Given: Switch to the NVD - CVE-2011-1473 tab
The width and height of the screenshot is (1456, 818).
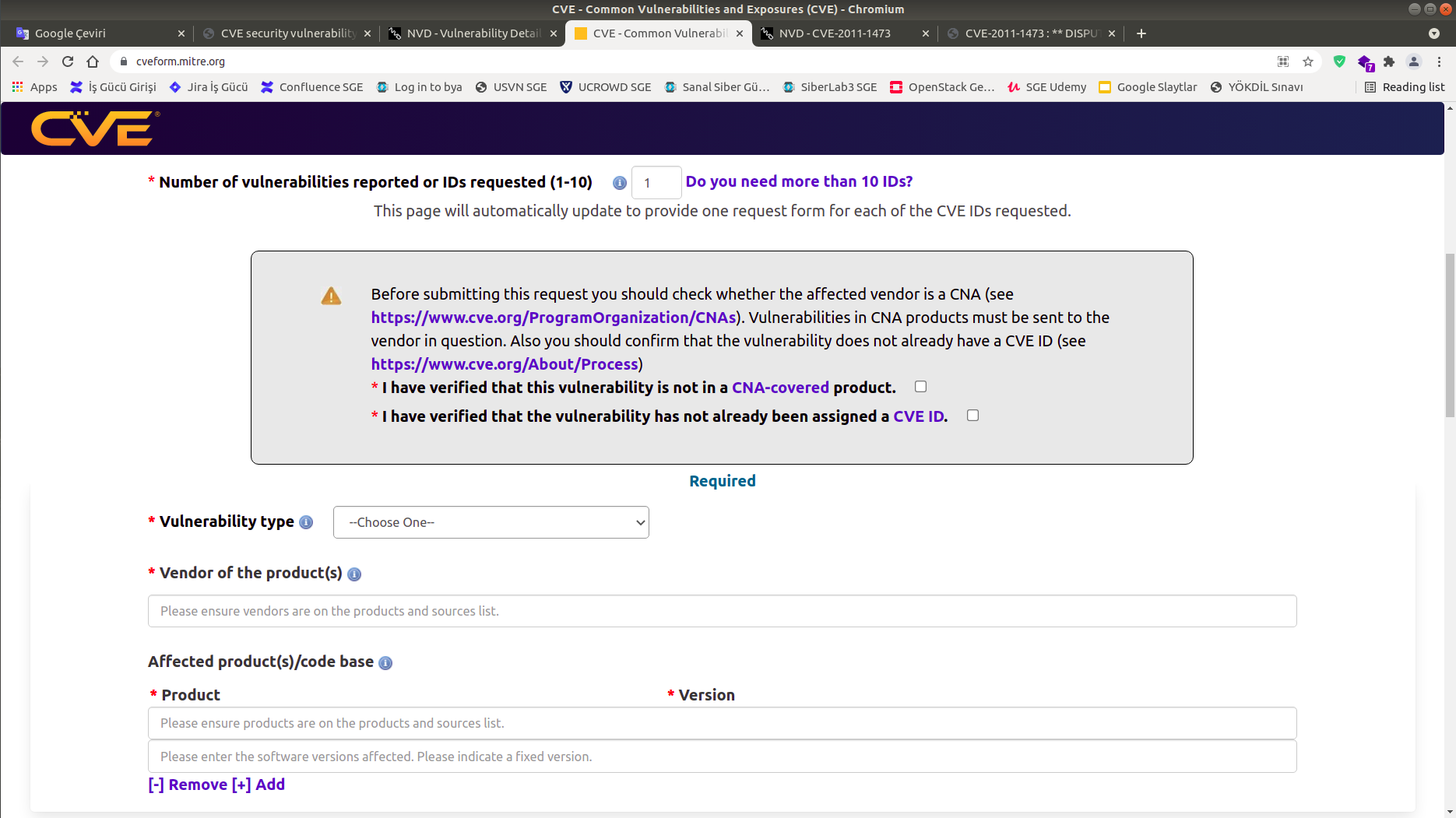Looking at the screenshot, I should (x=843, y=33).
